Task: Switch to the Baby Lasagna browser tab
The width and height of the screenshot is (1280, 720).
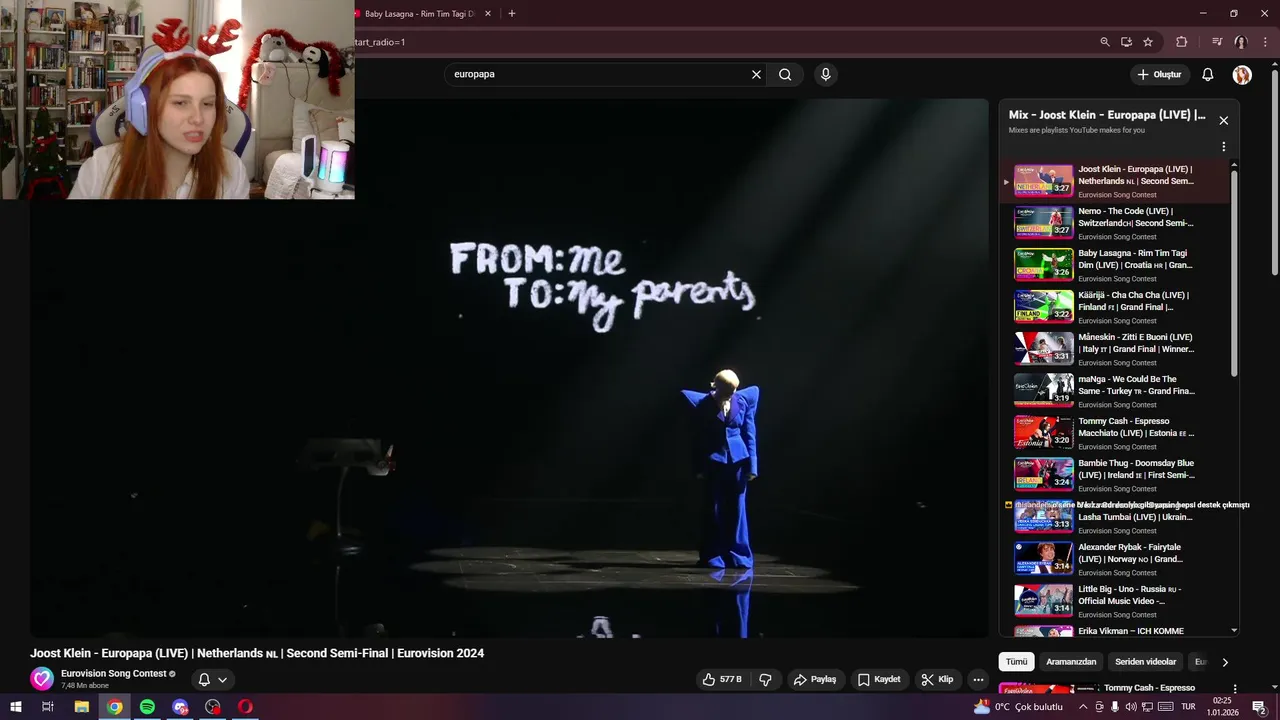Action: pos(420,14)
